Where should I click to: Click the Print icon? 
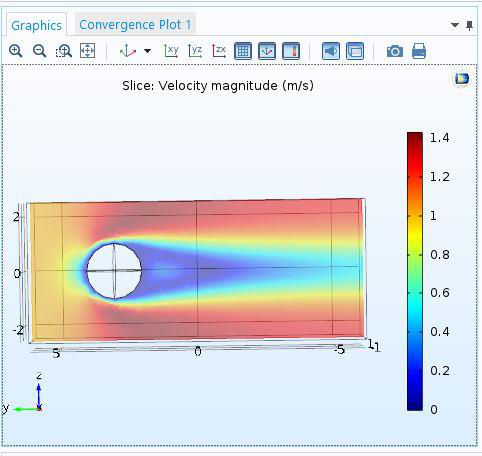419,51
